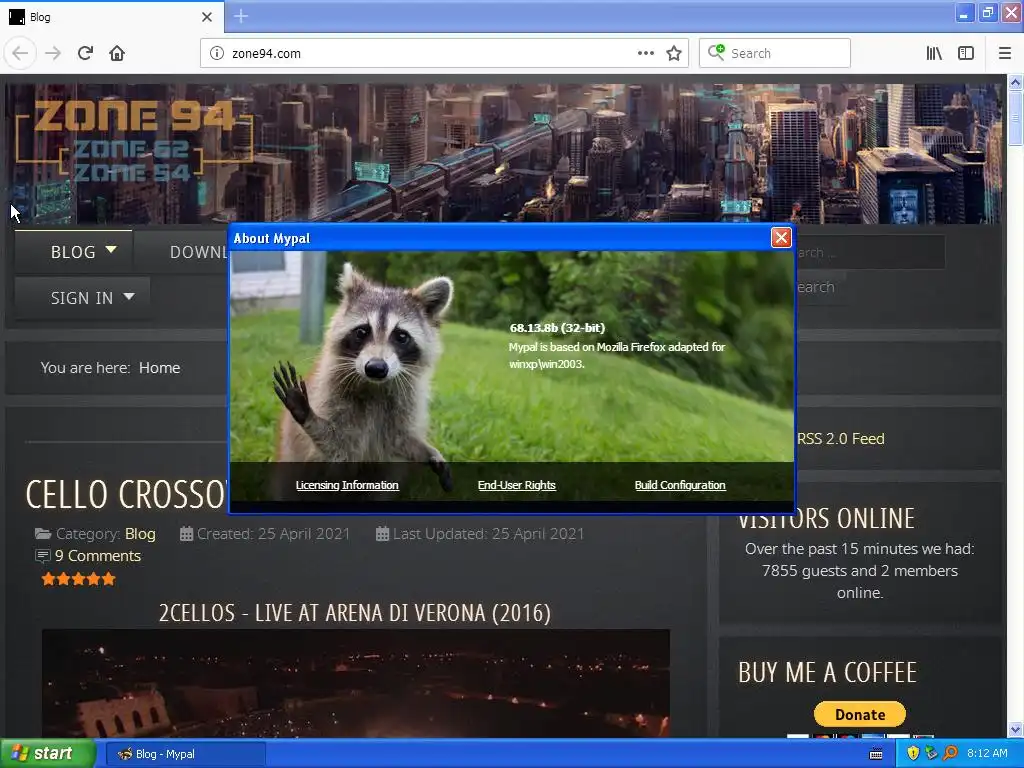
Task: Go to the browser Home page
Action: pos(117,54)
